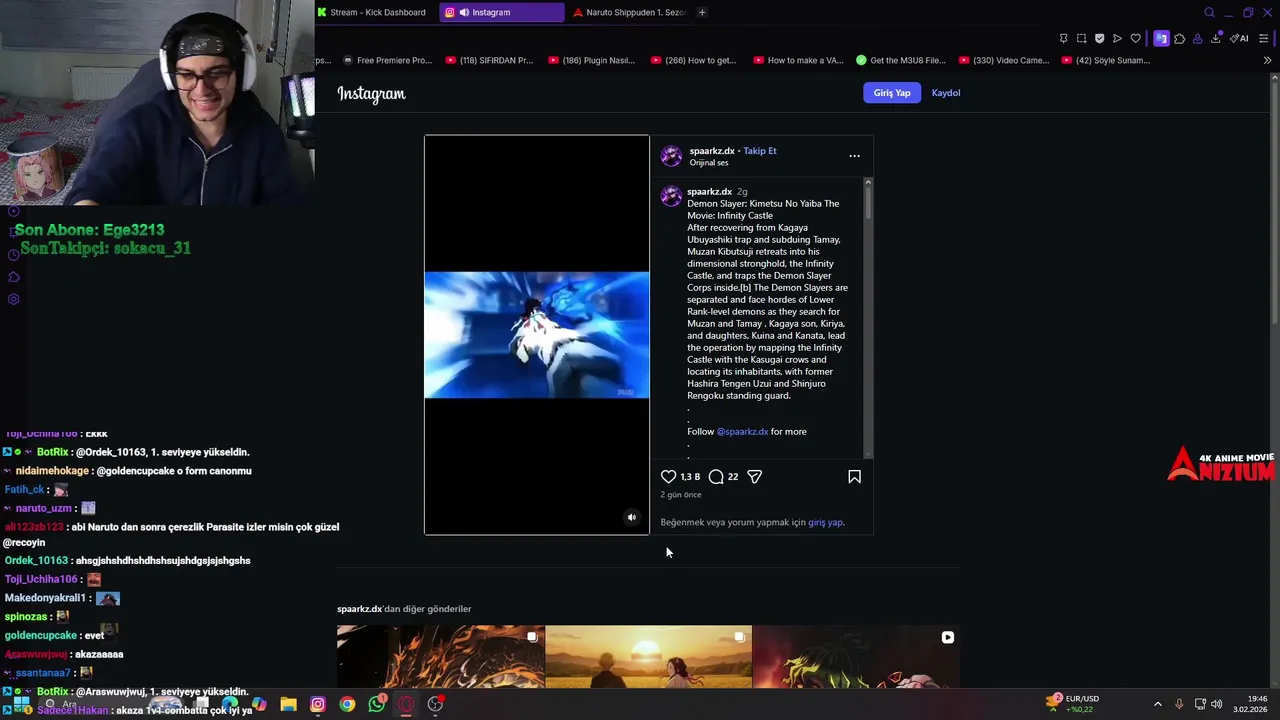The width and height of the screenshot is (1280, 720).
Task: Open the volume speaker icon in system tray
Action: 1217,704
